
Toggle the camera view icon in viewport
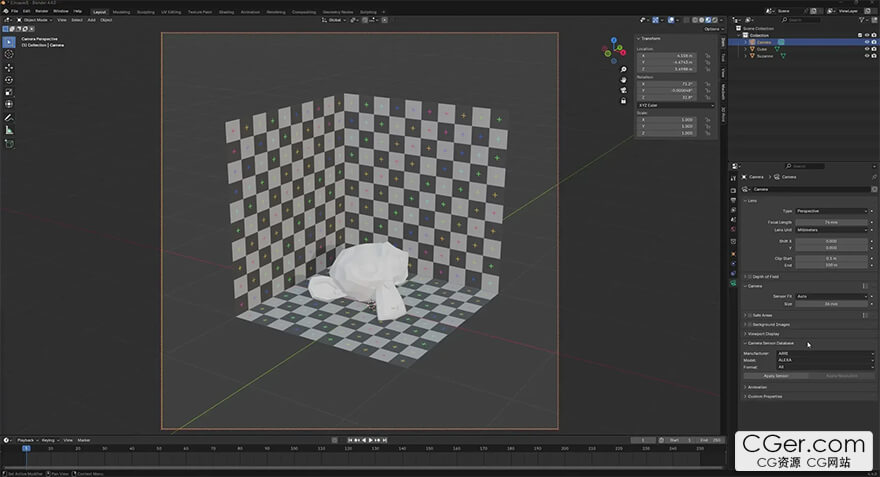[623, 91]
